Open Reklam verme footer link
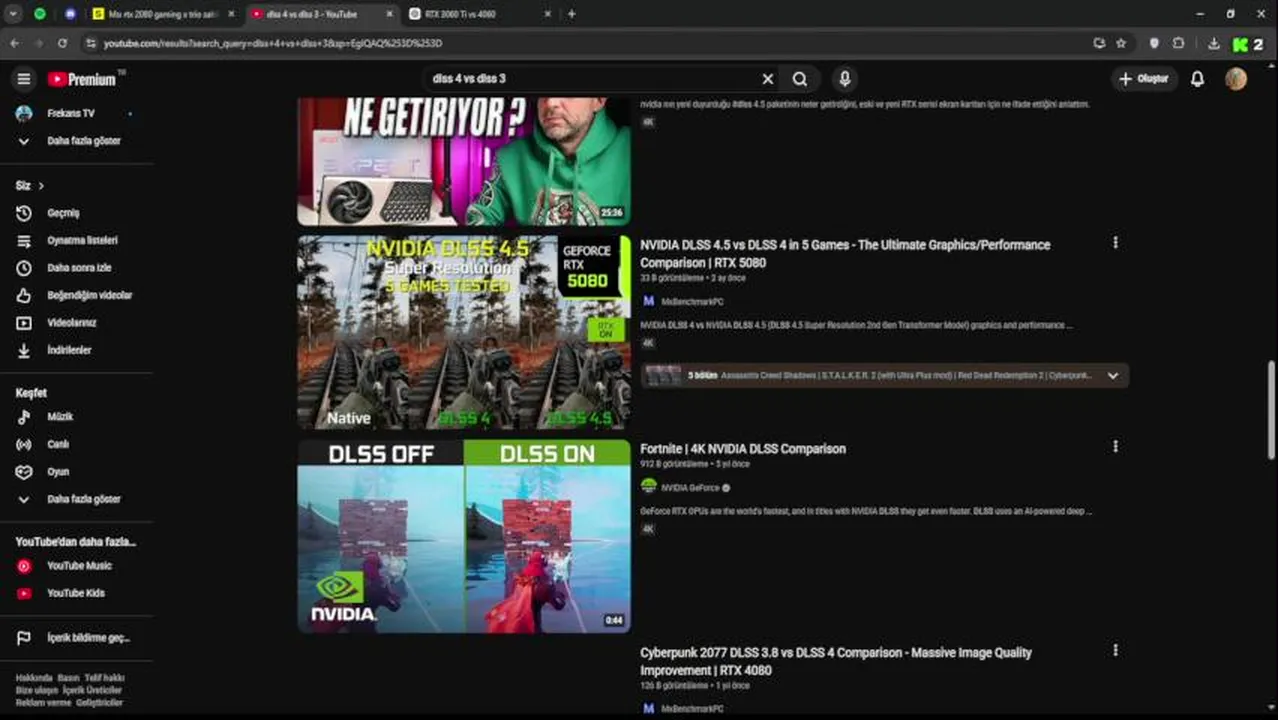The image size is (1278, 720). 43,703
